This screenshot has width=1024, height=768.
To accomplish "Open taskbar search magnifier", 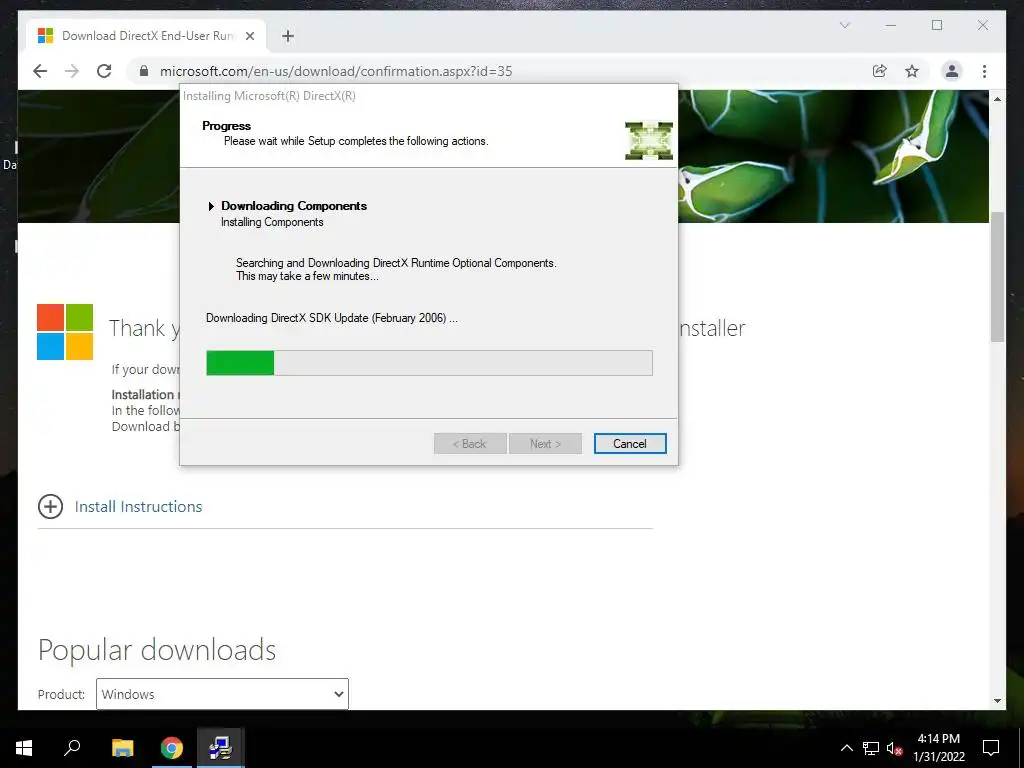I will point(72,748).
